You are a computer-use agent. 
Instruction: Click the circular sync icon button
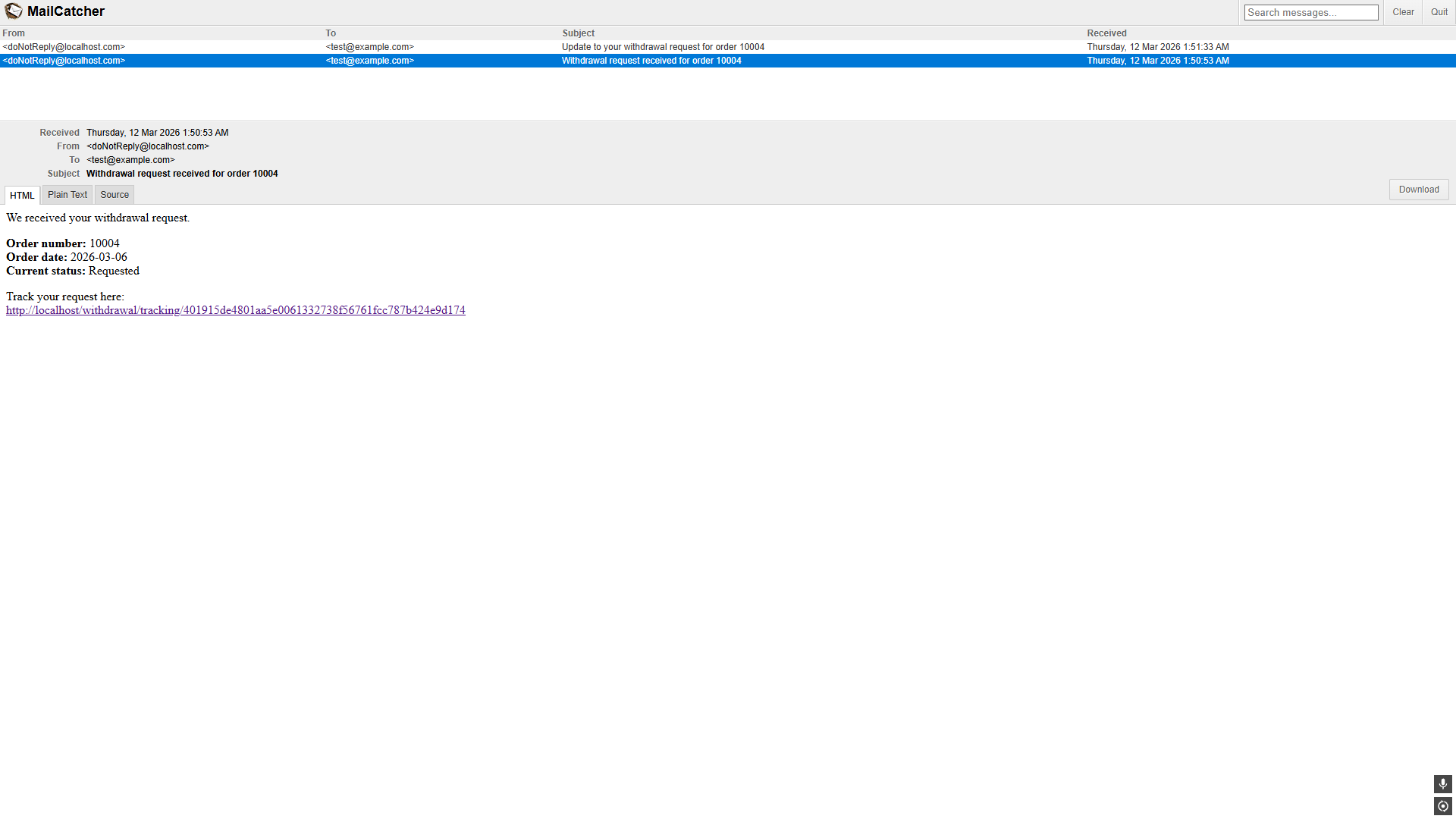pos(1442,806)
